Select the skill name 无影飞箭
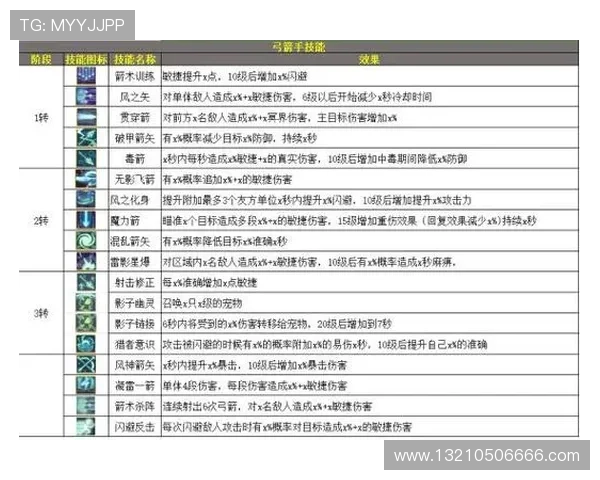 (135, 180)
